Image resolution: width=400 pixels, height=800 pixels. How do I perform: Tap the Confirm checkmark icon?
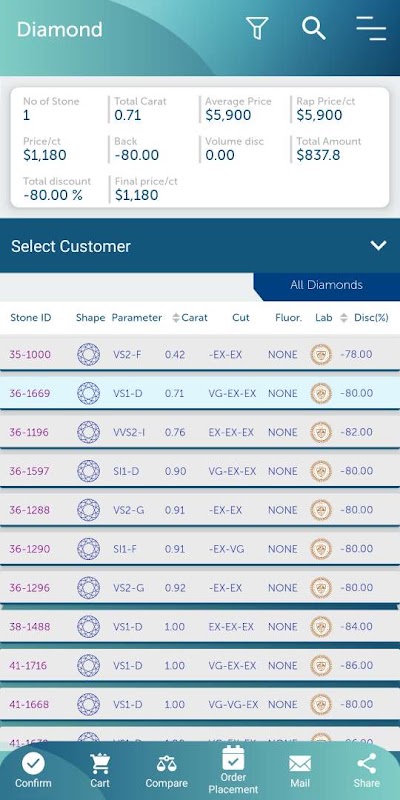click(33, 764)
